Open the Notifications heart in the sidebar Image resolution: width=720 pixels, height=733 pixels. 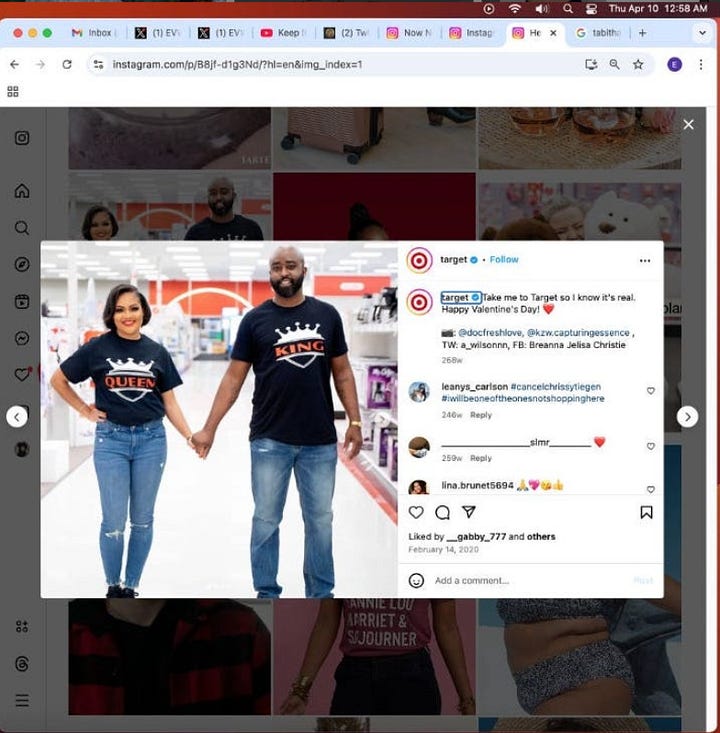point(22,374)
